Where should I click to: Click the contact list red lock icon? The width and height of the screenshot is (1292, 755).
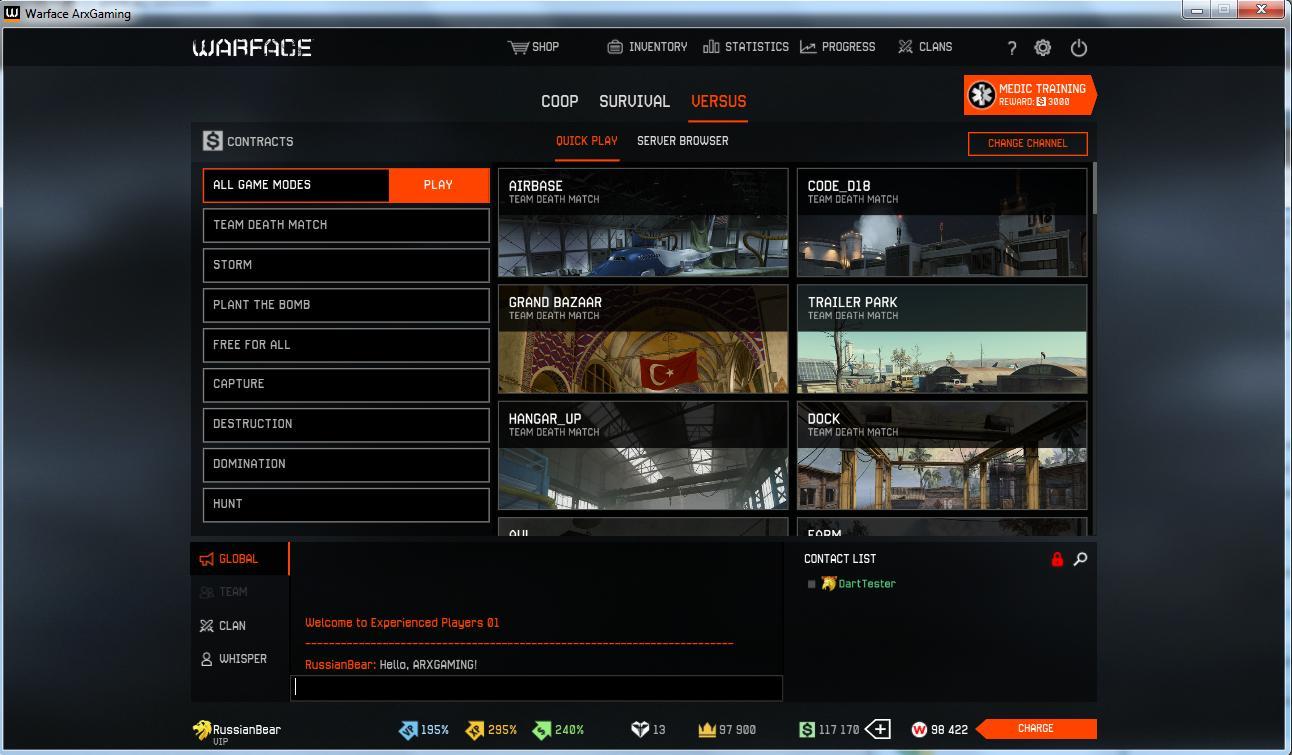coord(1057,559)
